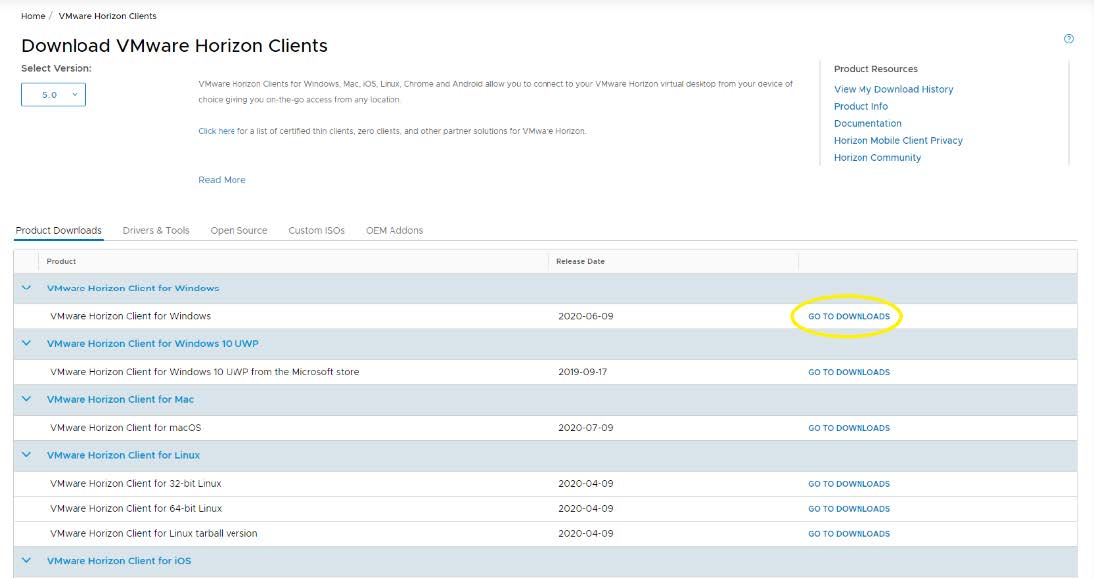This screenshot has height=578, width=1094.
Task: Visit the Horizon Community link
Action: [x=877, y=158]
